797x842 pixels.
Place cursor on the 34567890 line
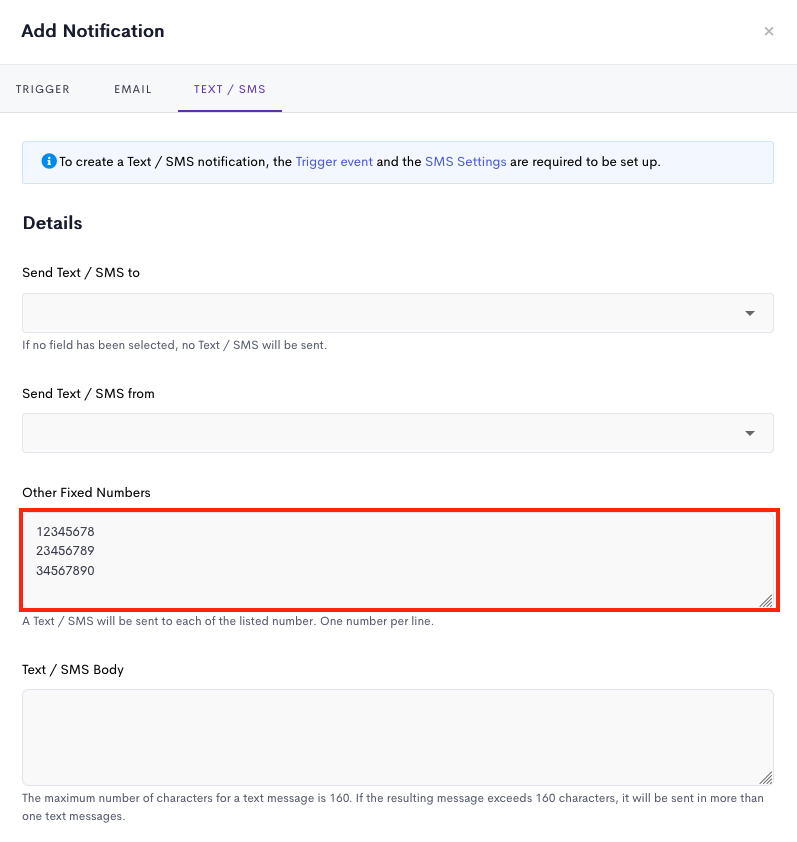pyautogui.click(x=66, y=570)
